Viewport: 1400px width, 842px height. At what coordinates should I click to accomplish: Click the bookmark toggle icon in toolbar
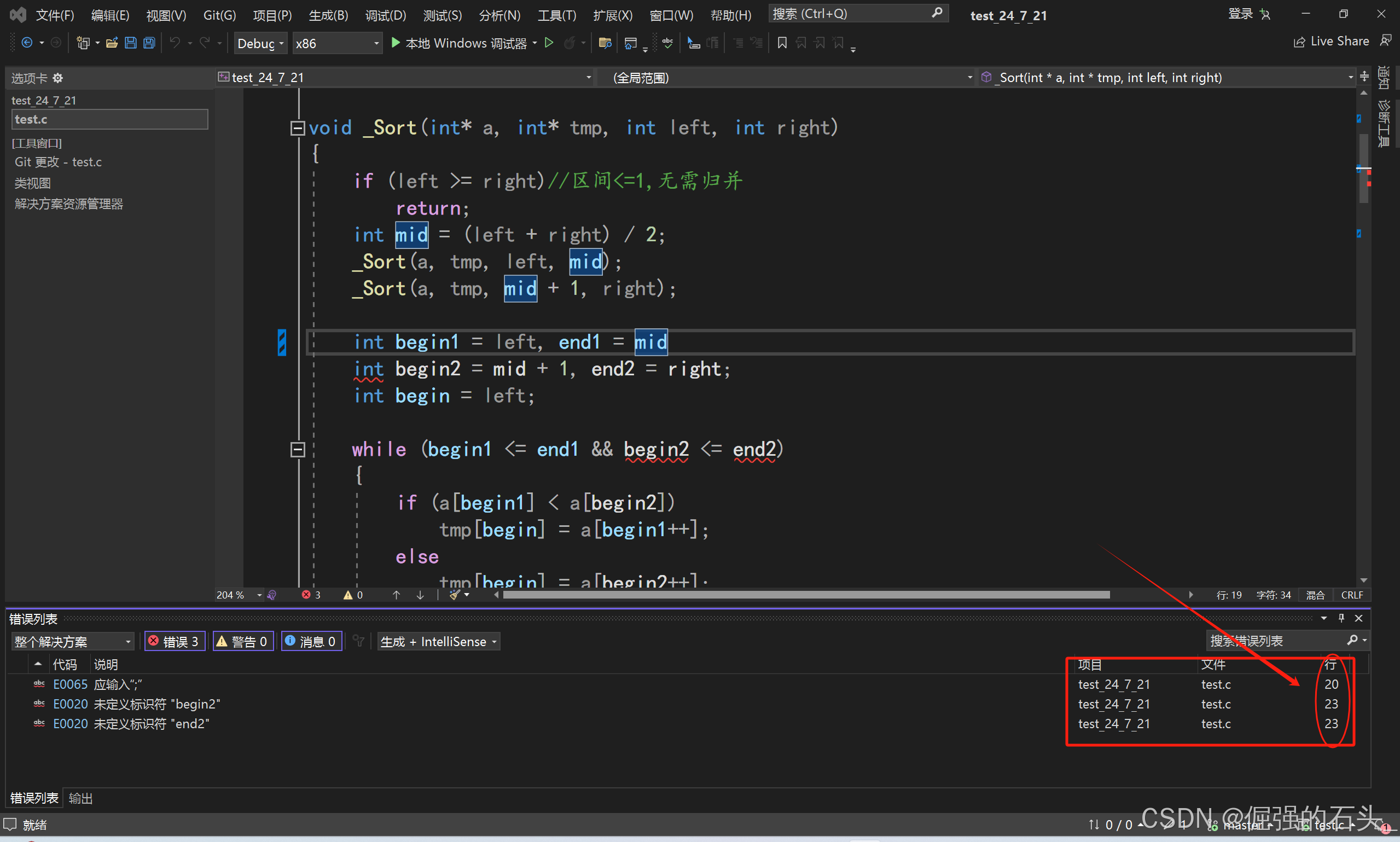click(782, 43)
